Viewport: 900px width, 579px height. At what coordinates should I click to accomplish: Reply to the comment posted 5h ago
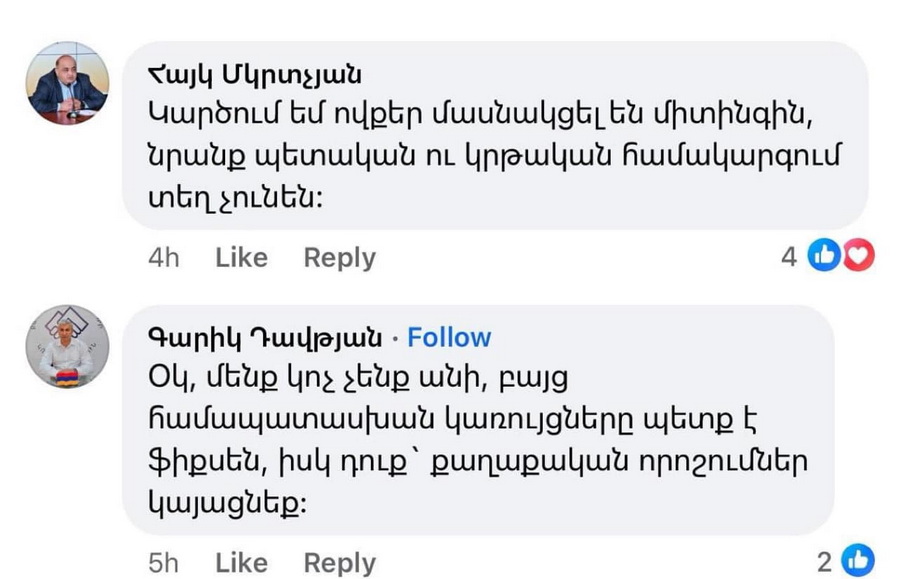point(339,562)
